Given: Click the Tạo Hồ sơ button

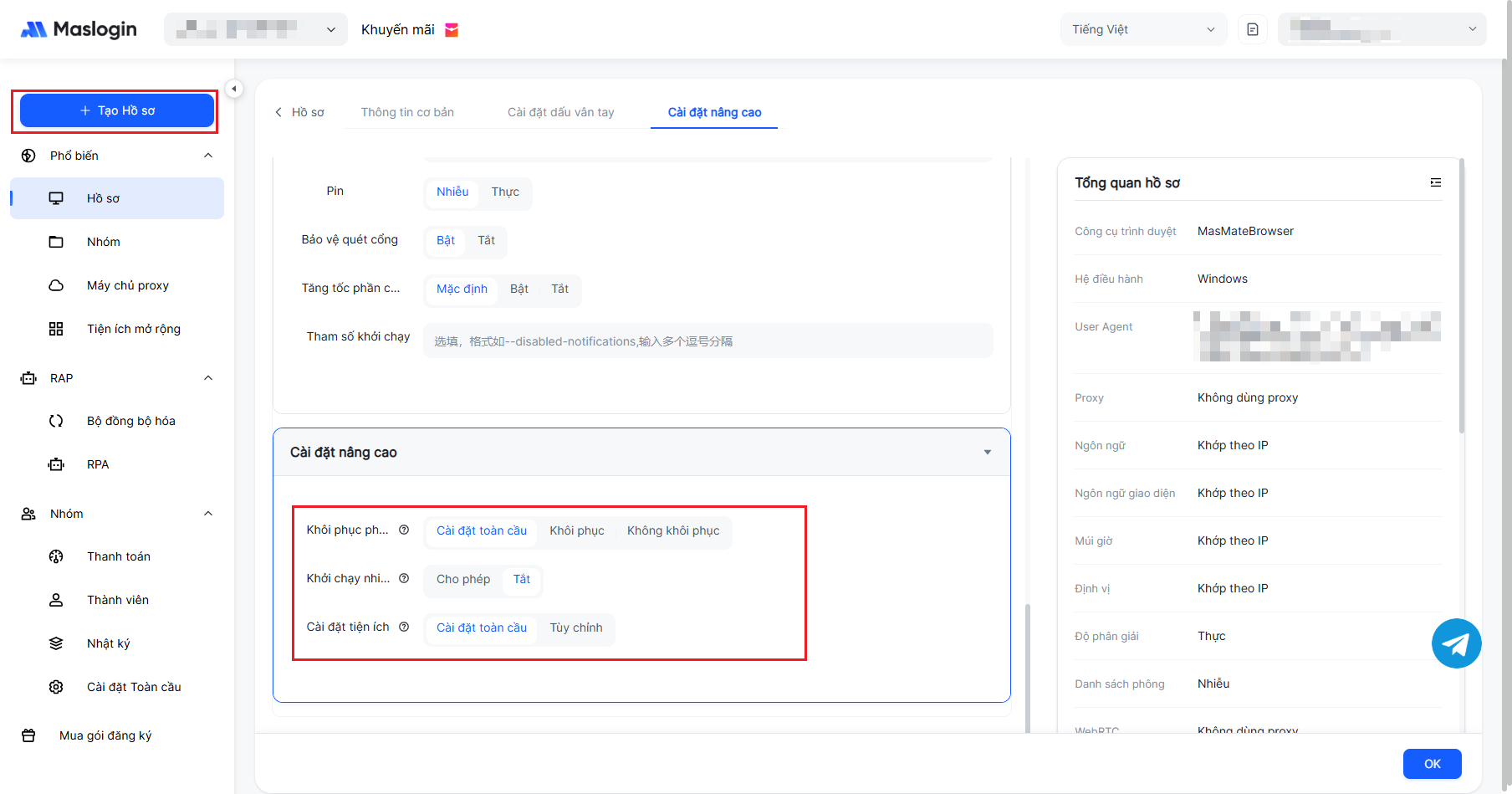Looking at the screenshot, I should (117, 110).
